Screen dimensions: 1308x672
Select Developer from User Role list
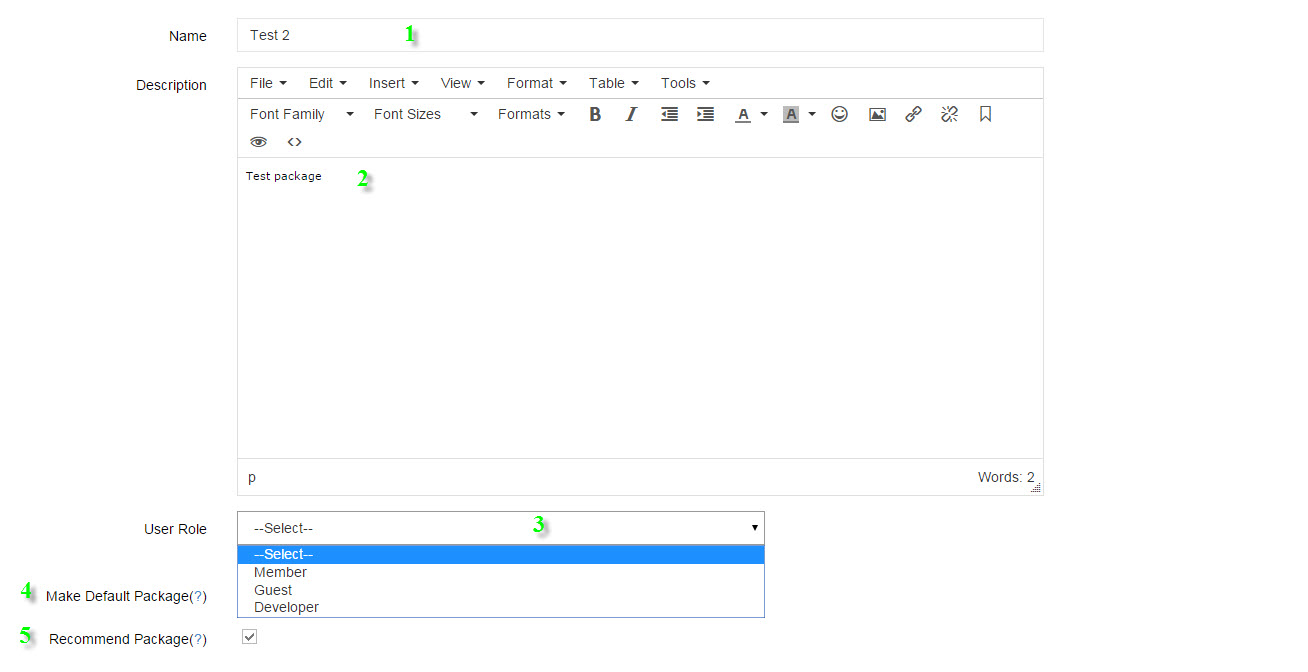click(x=286, y=607)
